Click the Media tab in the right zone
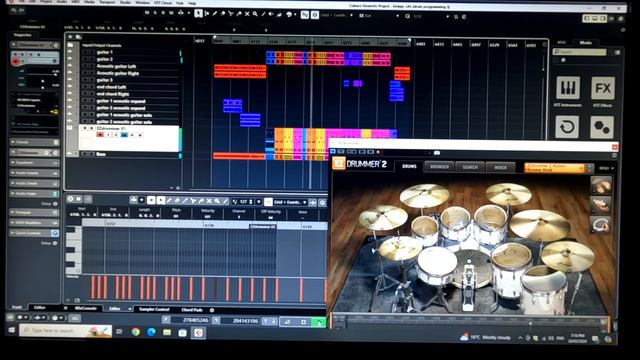640x360 pixels. pyautogui.click(x=586, y=42)
